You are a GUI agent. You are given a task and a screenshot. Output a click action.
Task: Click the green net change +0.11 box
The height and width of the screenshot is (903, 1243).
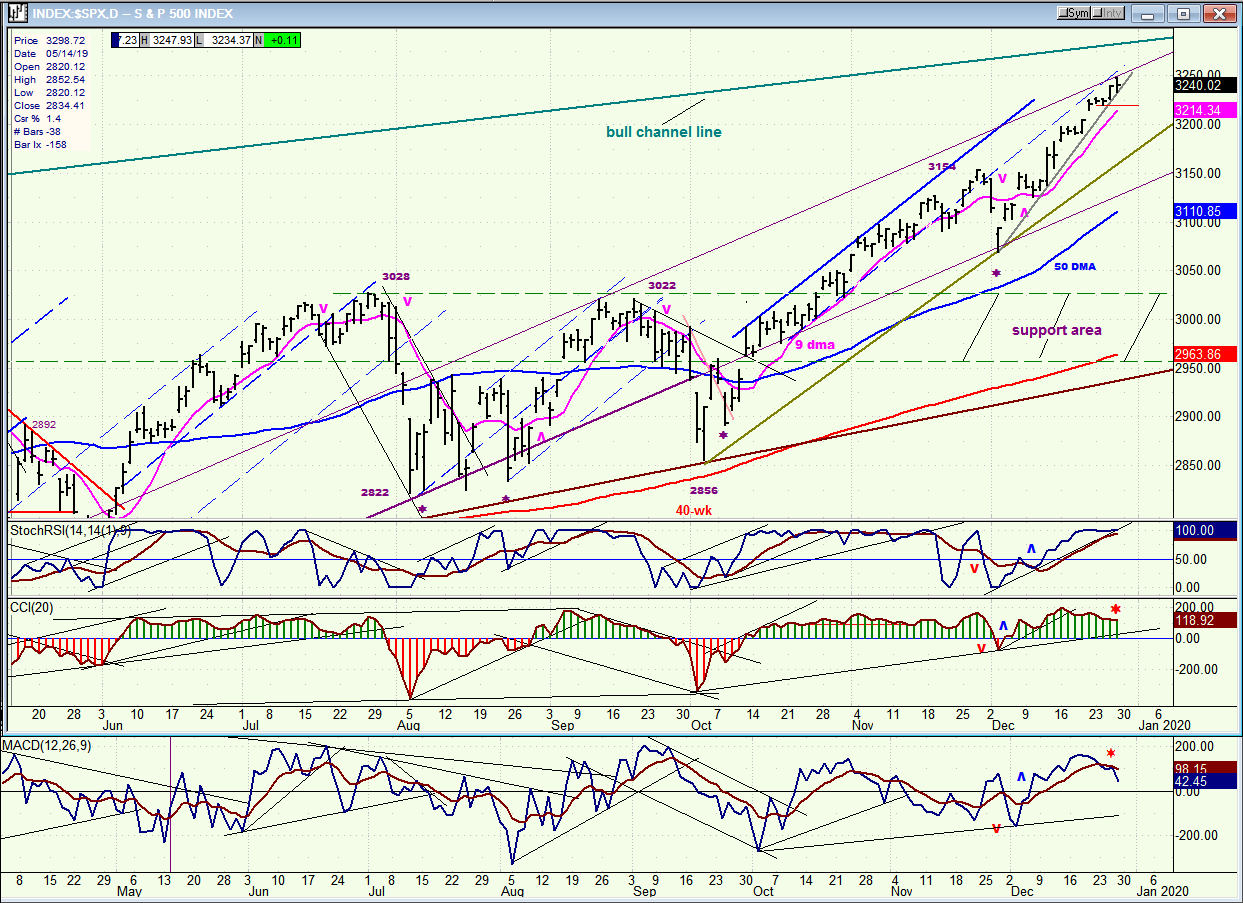click(x=281, y=40)
